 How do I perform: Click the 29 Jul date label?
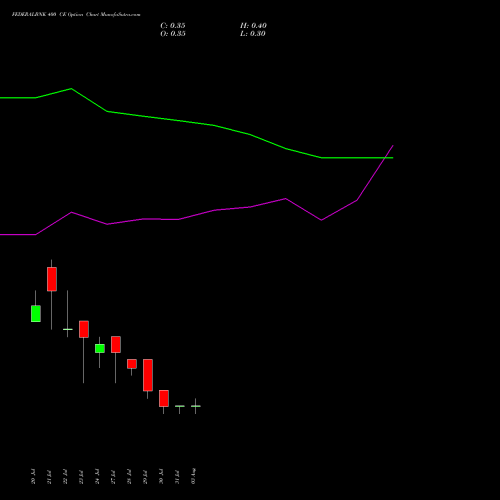point(145,476)
